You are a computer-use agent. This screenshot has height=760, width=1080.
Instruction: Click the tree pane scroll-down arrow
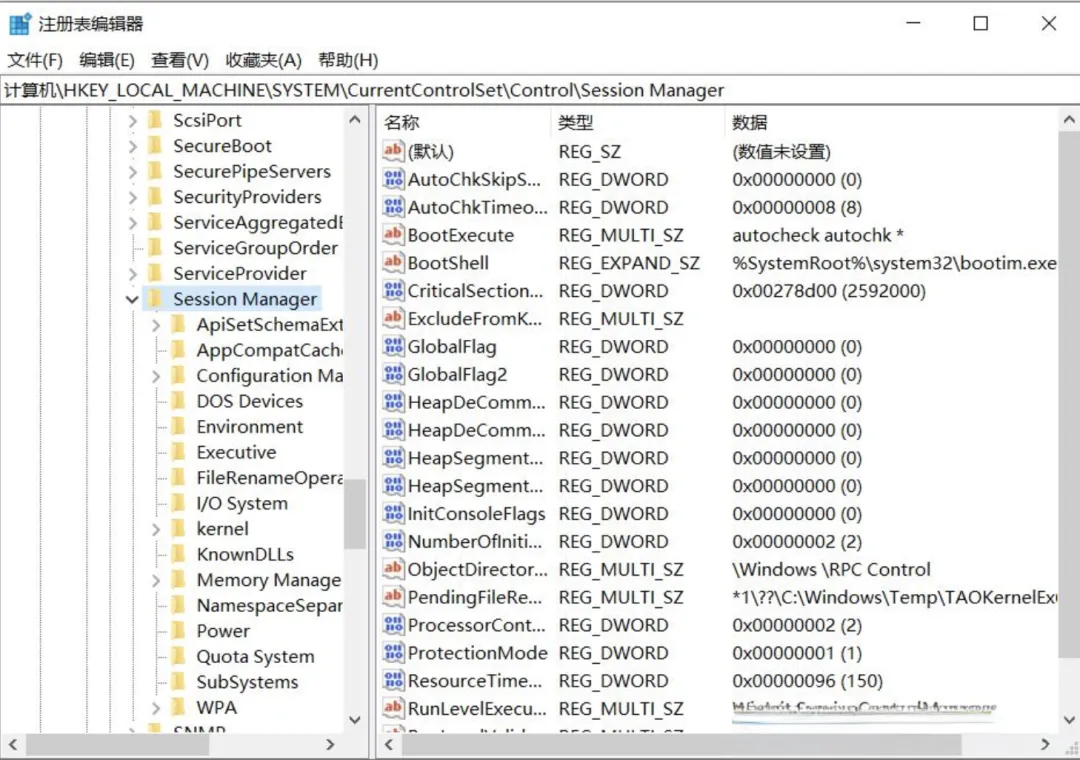click(355, 720)
